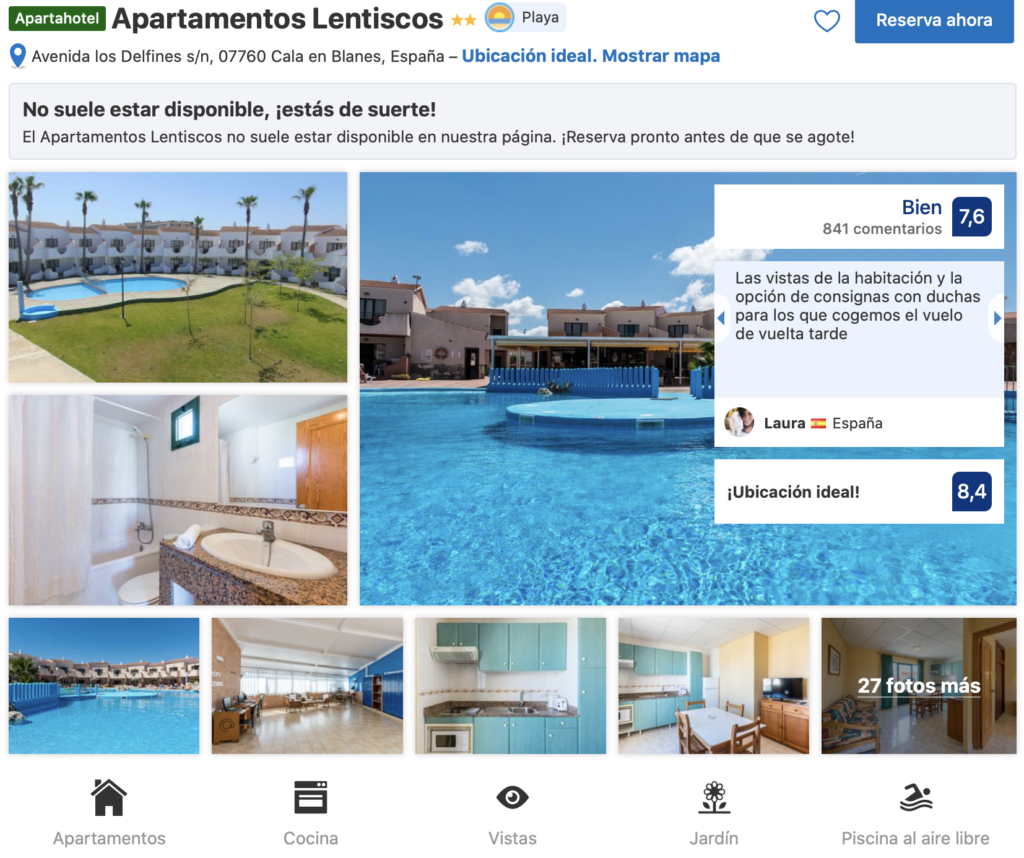Click the Apartahotel green label
This screenshot has width=1024, height=858.
click(57, 18)
